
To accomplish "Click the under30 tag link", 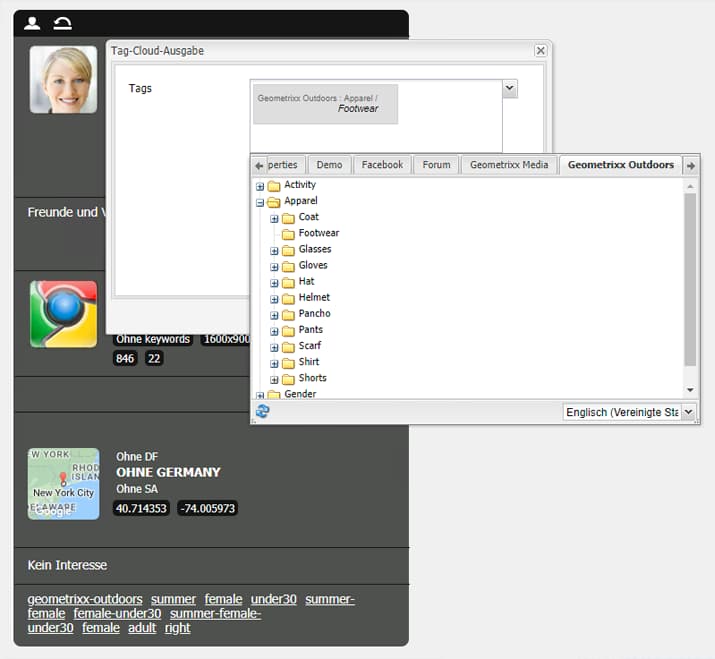I will click(x=274, y=599).
